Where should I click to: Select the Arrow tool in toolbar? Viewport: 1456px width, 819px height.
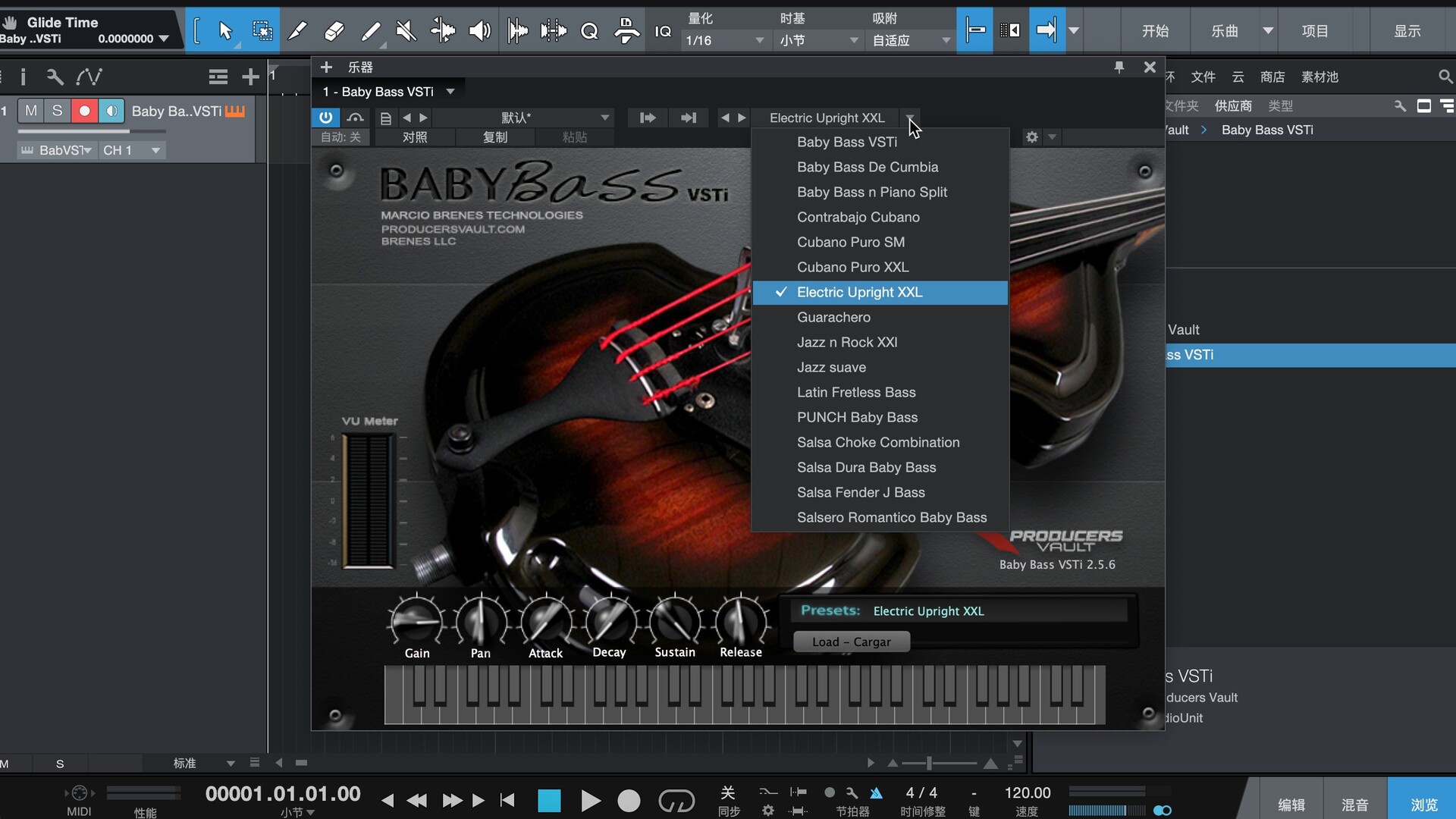[x=224, y=30]
